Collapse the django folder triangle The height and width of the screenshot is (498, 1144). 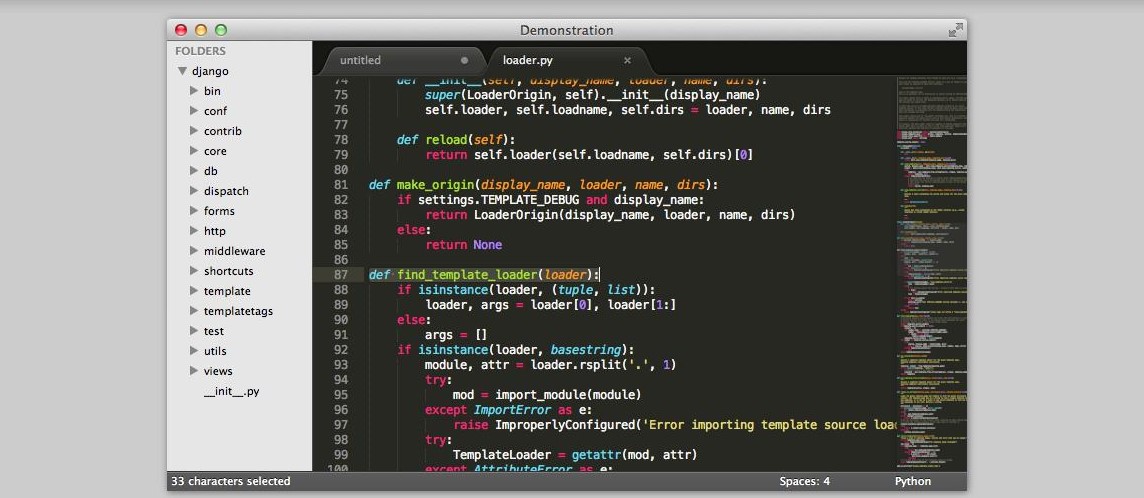coord(182,71)
